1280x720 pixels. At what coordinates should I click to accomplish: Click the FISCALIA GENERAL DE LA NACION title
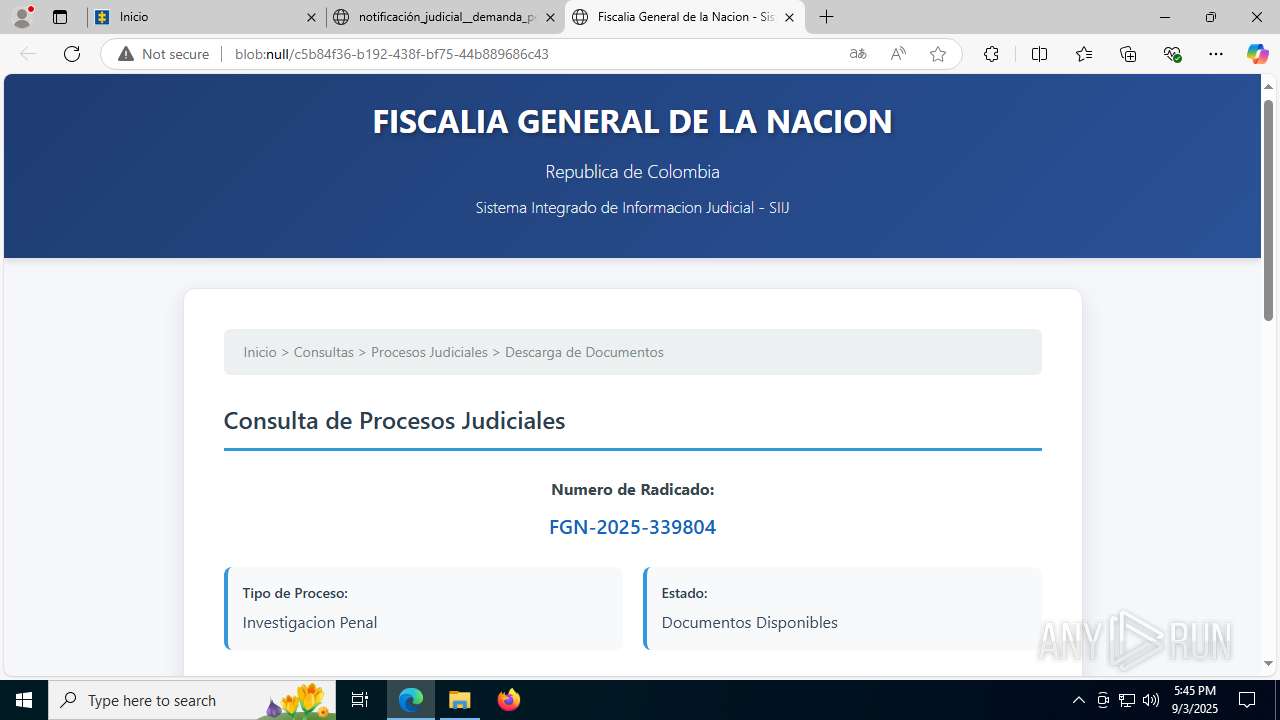coord(632,121)
